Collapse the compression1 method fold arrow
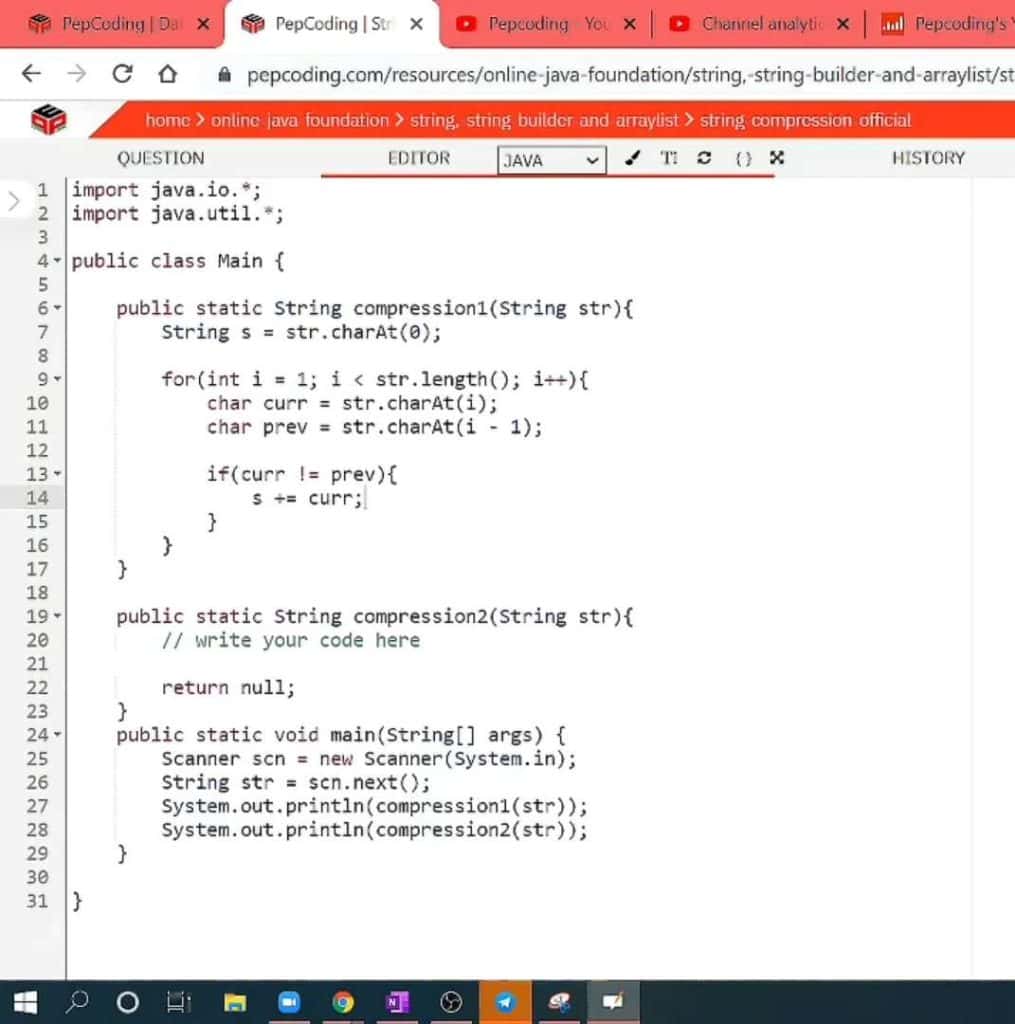The height and width of the screenshot is (1024, 1015). [55, 308]
